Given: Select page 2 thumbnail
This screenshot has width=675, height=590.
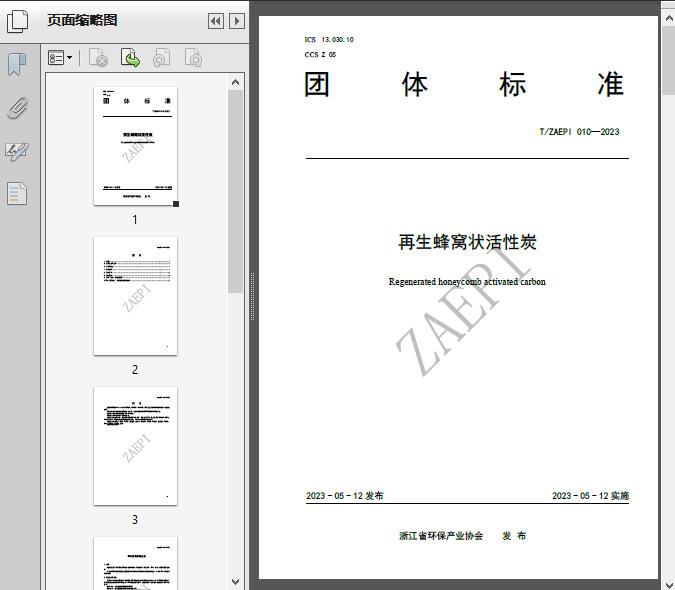Looking at the screenshot, I should click(x=135, y=296).
